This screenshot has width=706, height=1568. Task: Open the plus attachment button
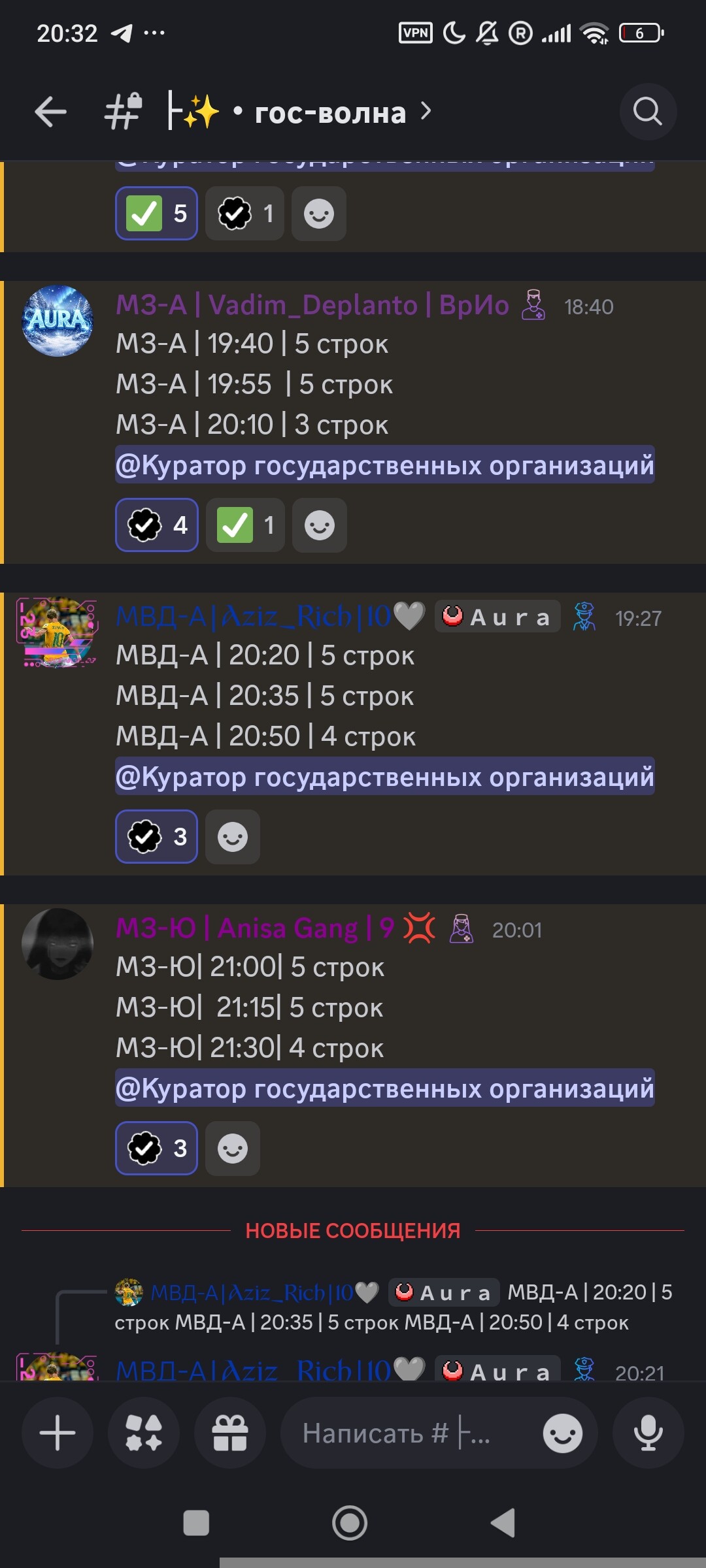(x=58, y=1433)
